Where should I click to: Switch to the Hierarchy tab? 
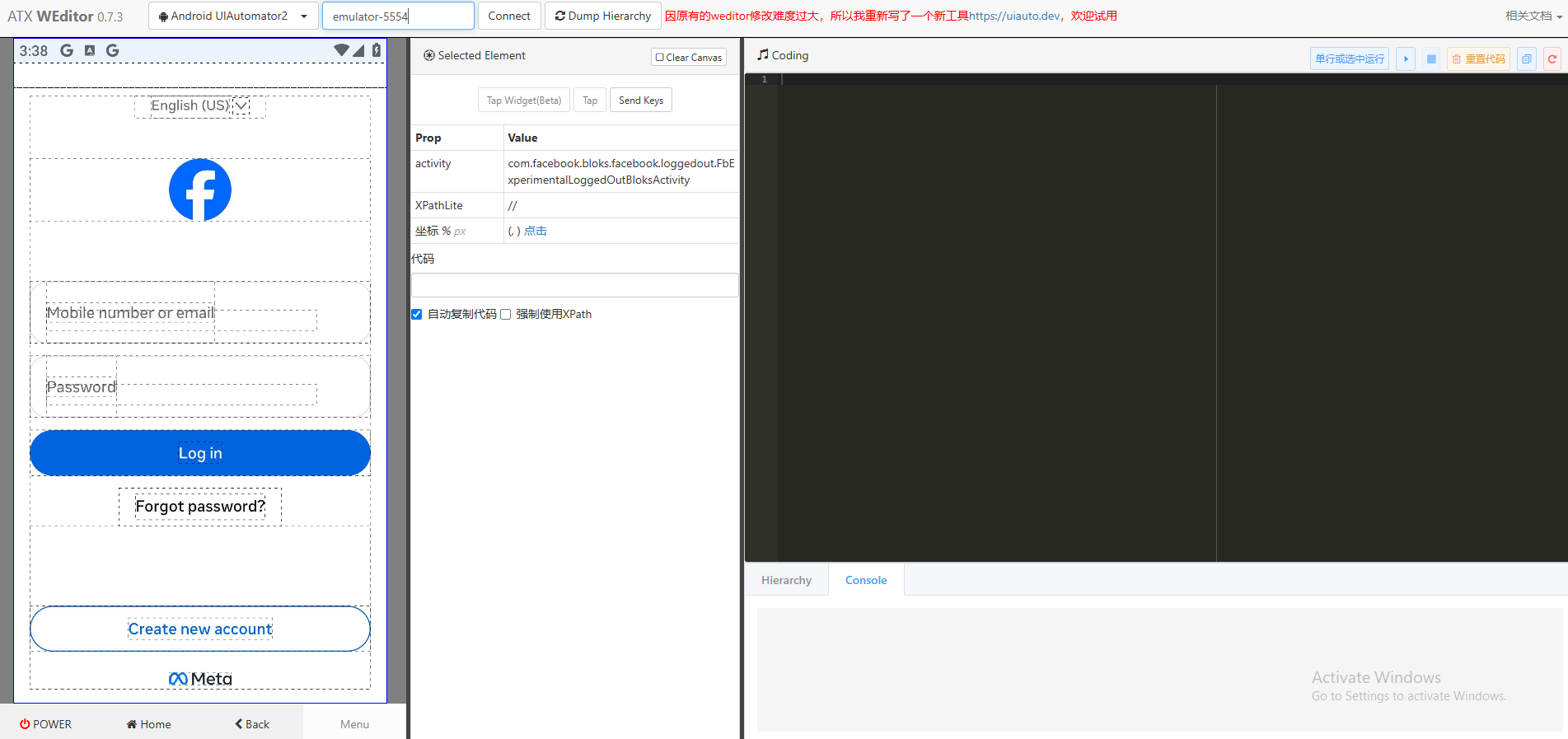click(x=786, y=580)
